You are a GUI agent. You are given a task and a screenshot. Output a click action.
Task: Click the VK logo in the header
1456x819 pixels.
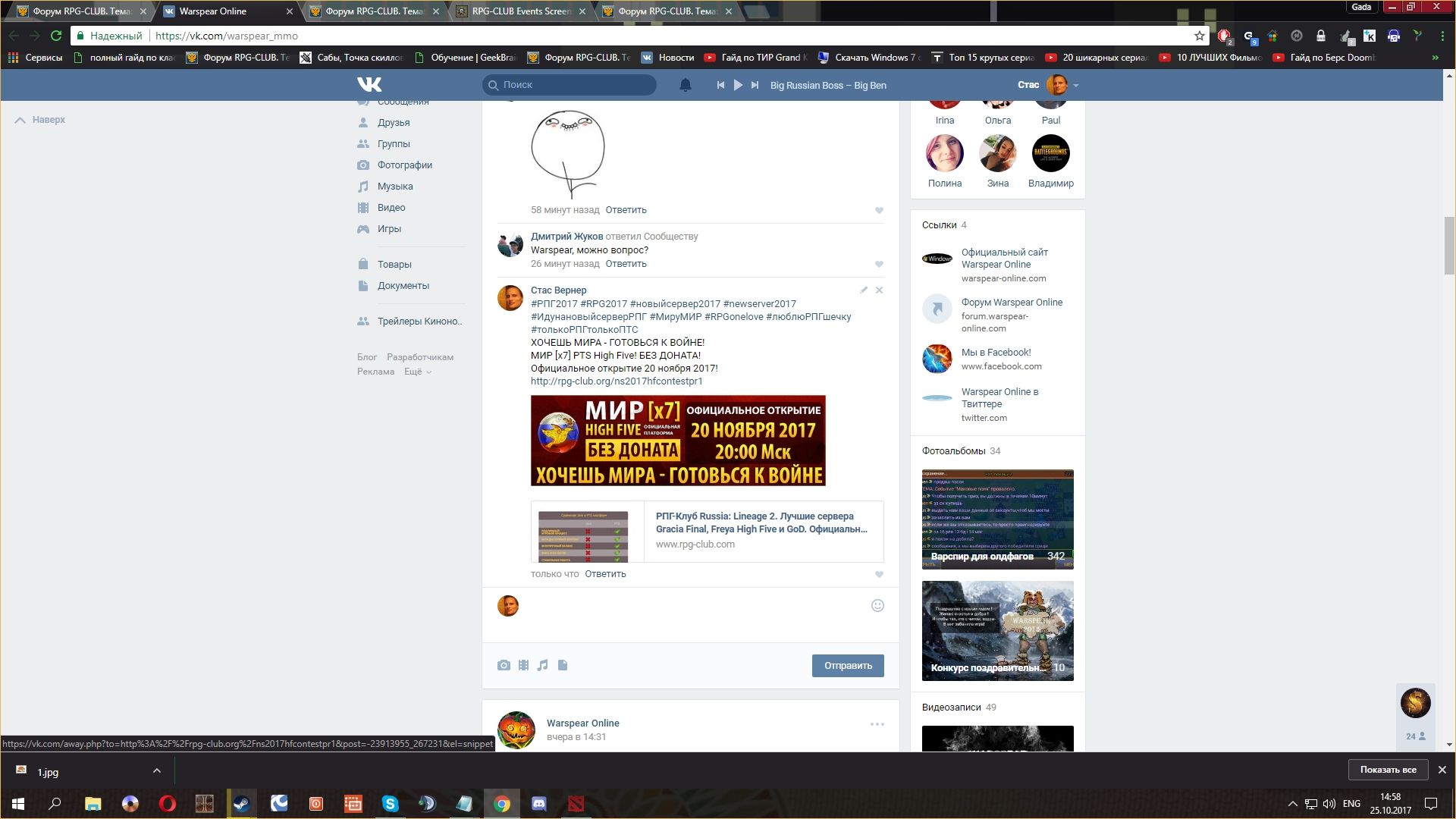(x=369, y=85)
